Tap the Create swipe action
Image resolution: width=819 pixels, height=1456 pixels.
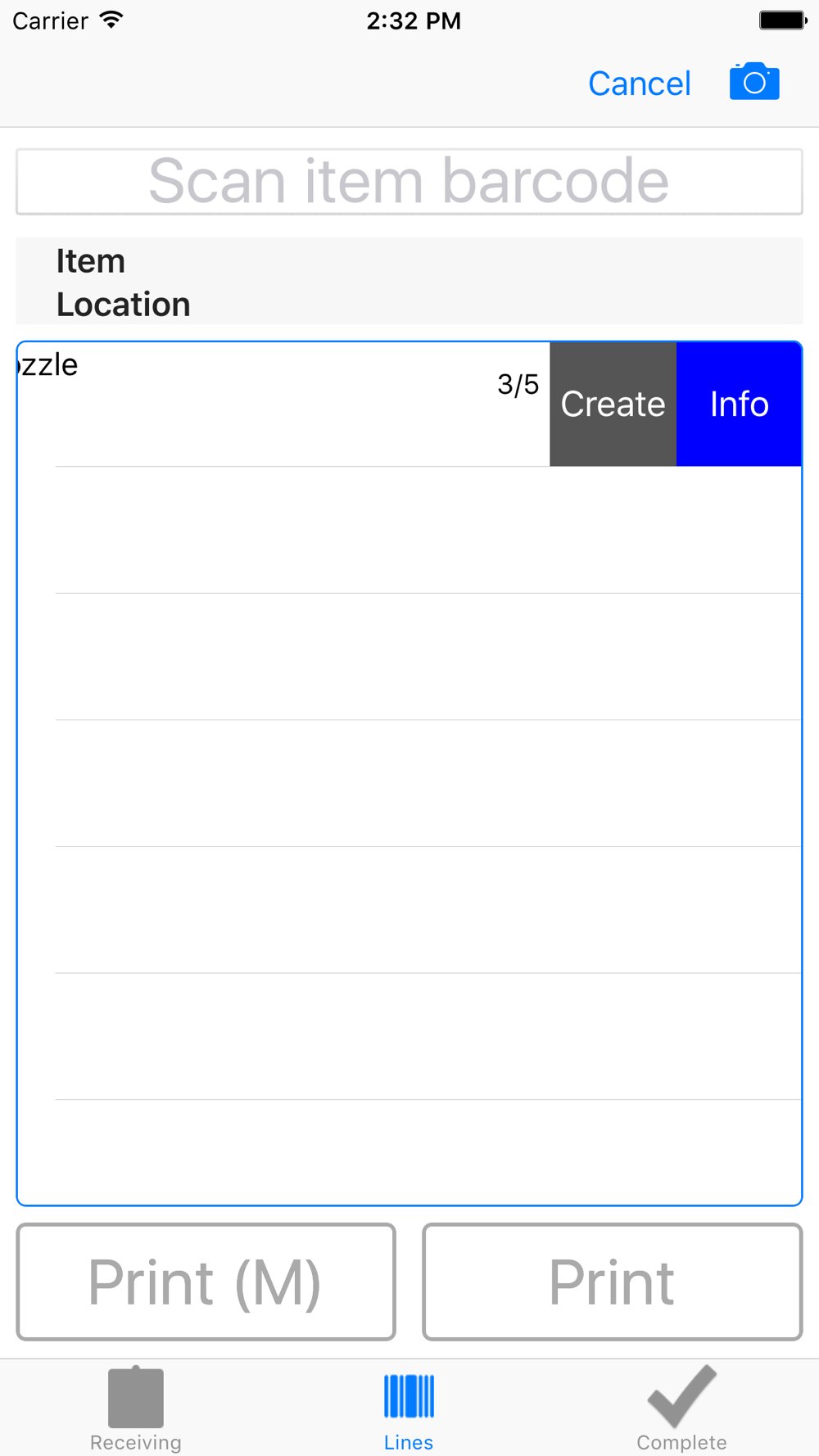point(613,404)
